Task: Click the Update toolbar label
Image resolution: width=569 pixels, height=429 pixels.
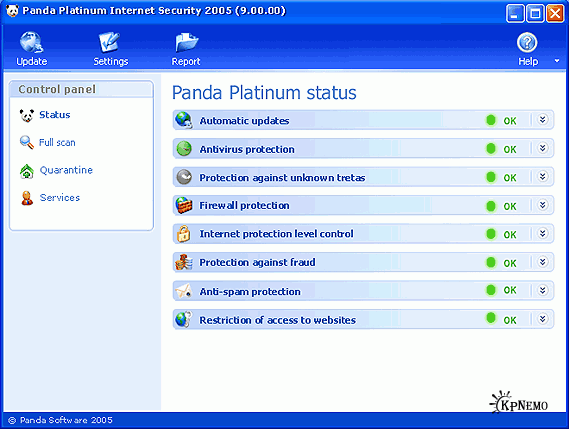Action: coord(32,61)
